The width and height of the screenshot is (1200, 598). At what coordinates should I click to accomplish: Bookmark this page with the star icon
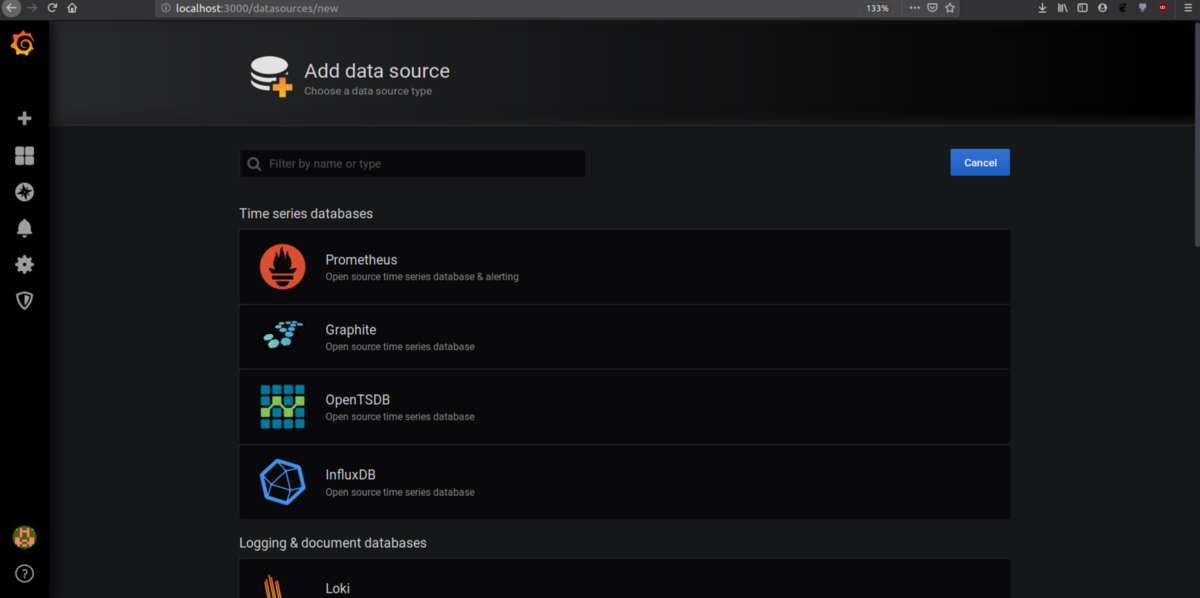tap(950, 7)
